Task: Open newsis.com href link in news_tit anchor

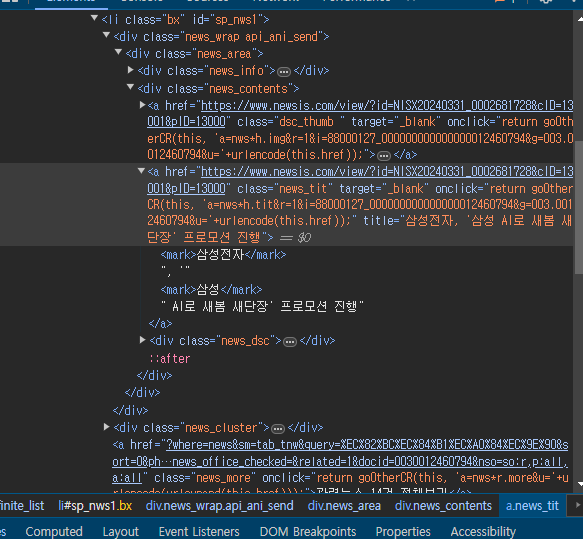Action: (387, 172)
